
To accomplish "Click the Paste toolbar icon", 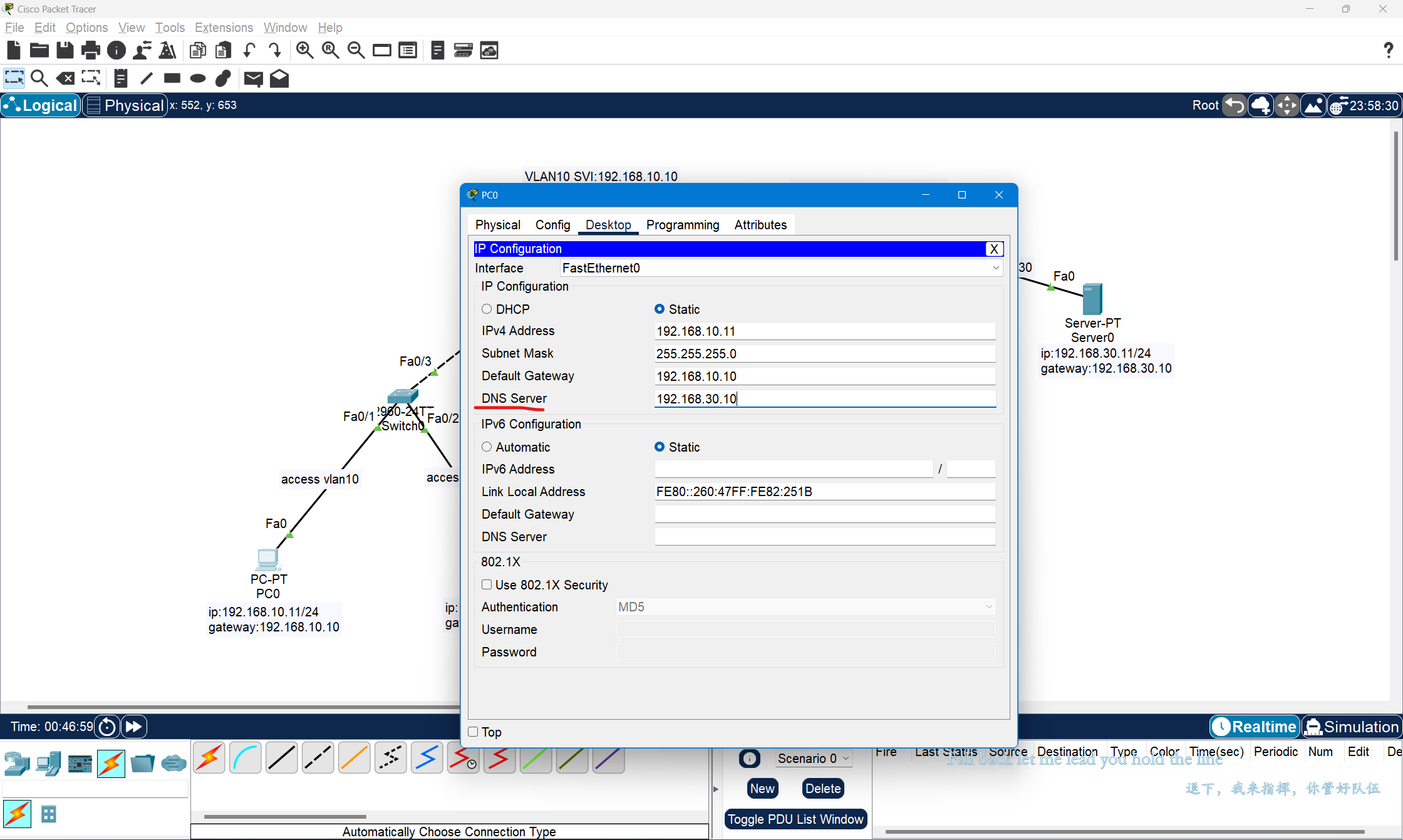I will [x=224, y=50].
